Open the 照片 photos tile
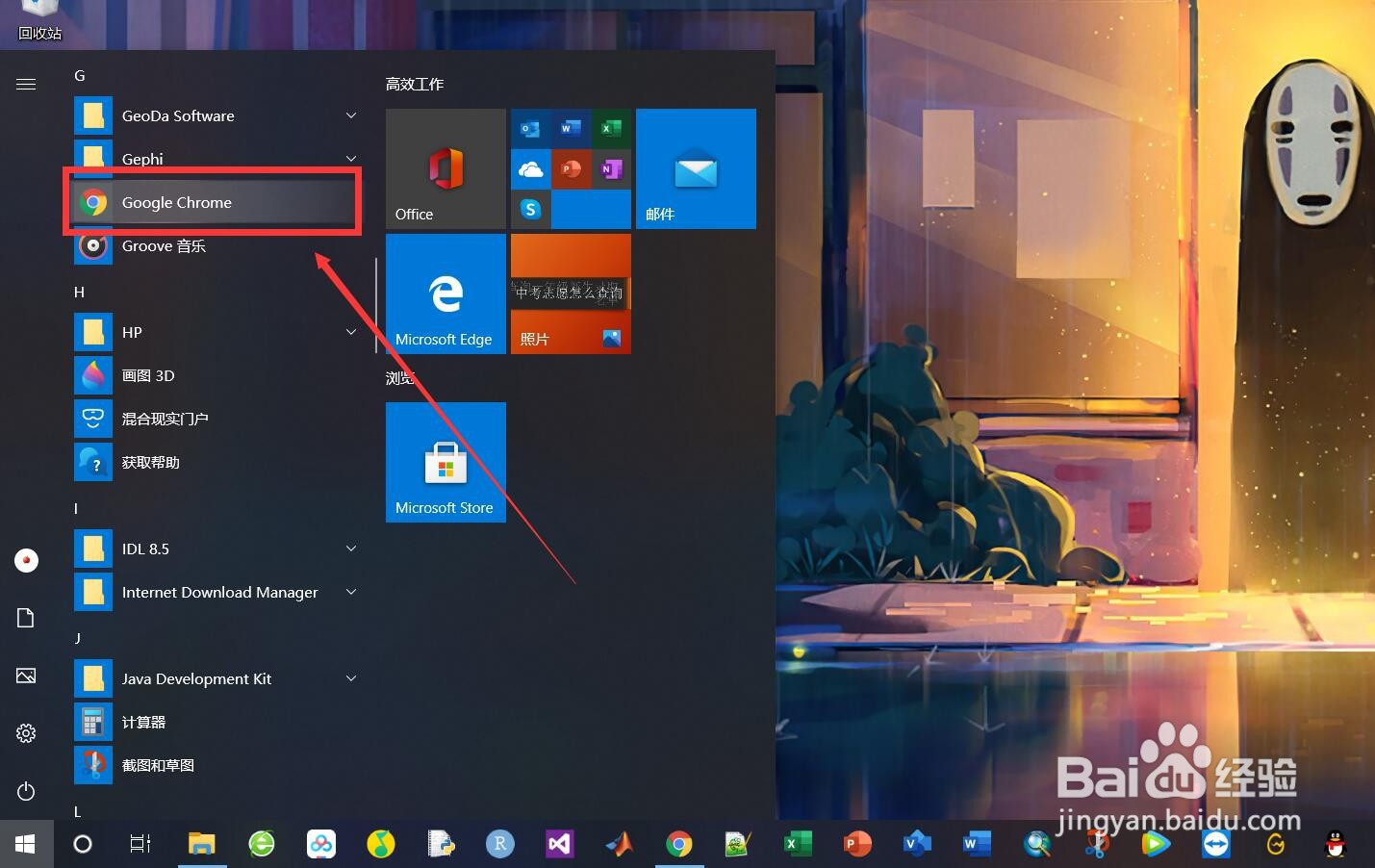This screenshot has height=868, width=1375. pos(571,294)
